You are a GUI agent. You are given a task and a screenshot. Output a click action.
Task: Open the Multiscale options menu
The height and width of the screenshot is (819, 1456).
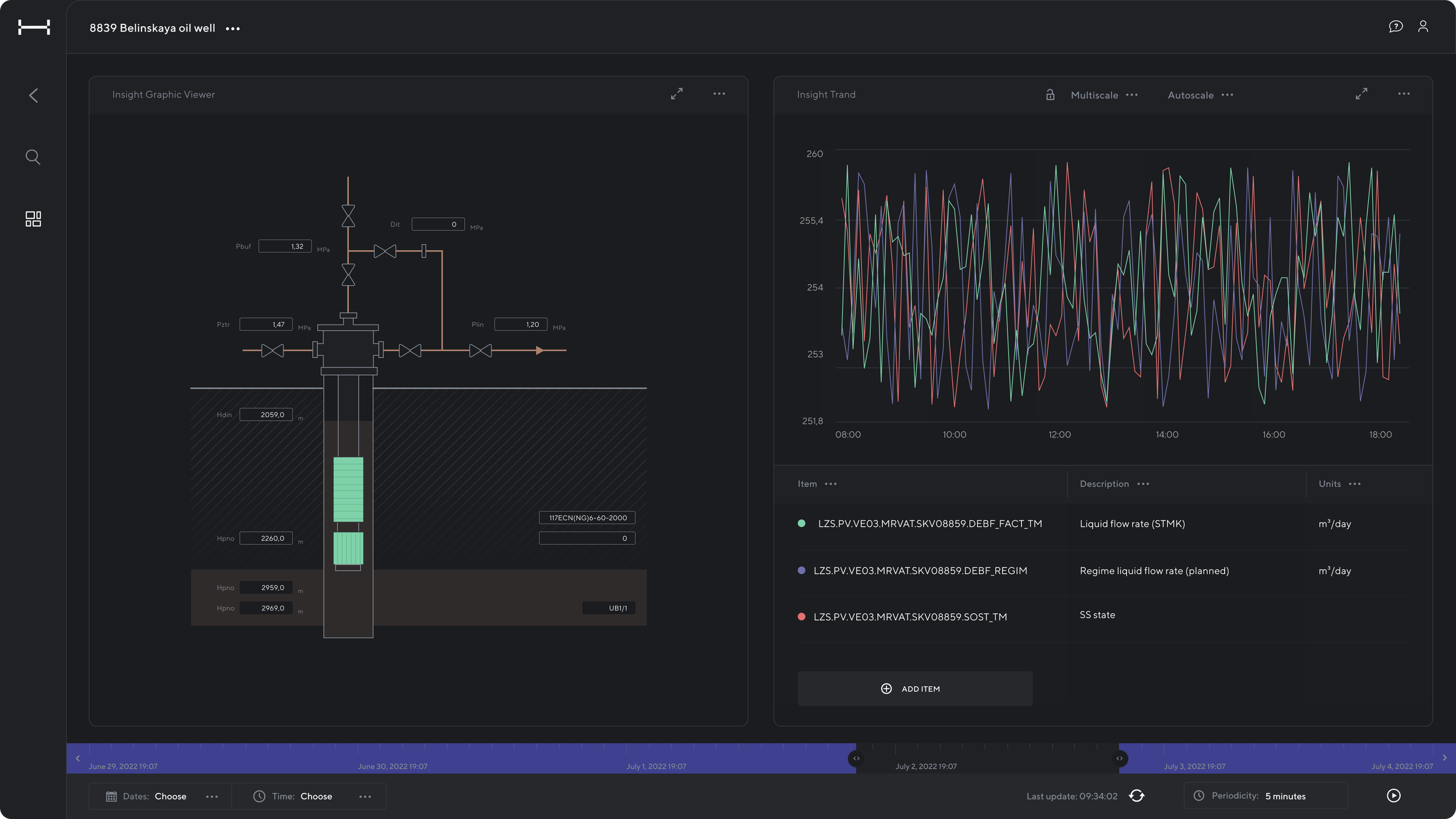[1132, 95]
